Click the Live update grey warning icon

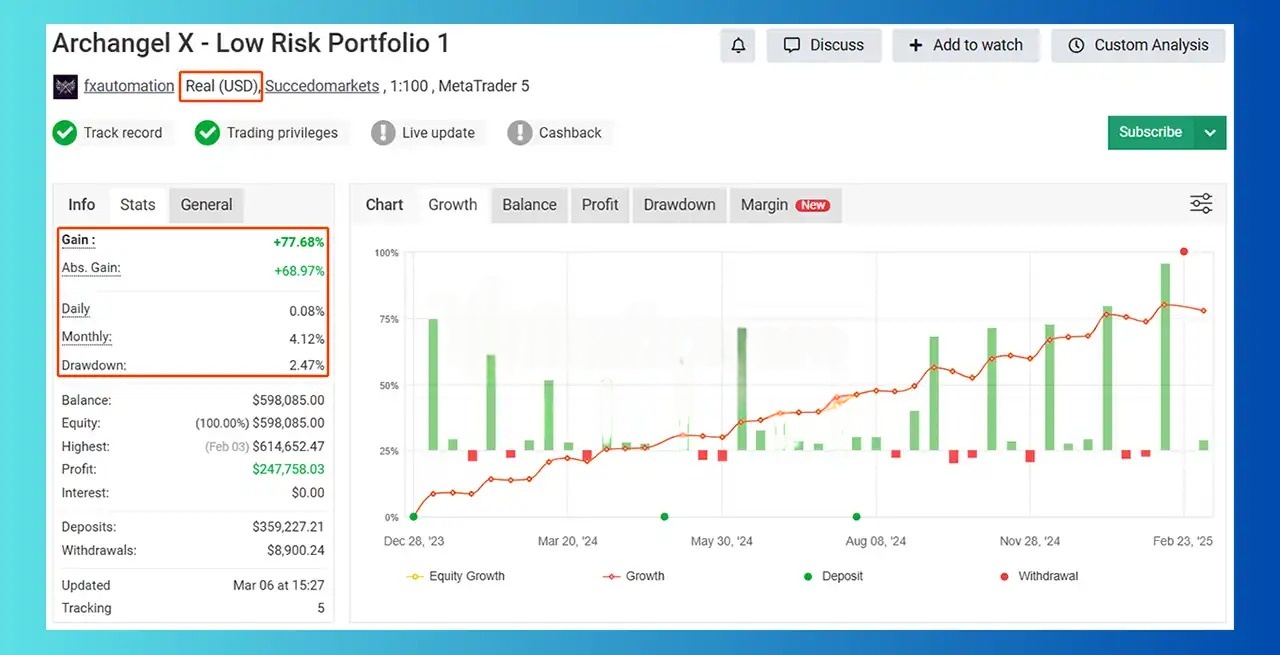point(383,133)
